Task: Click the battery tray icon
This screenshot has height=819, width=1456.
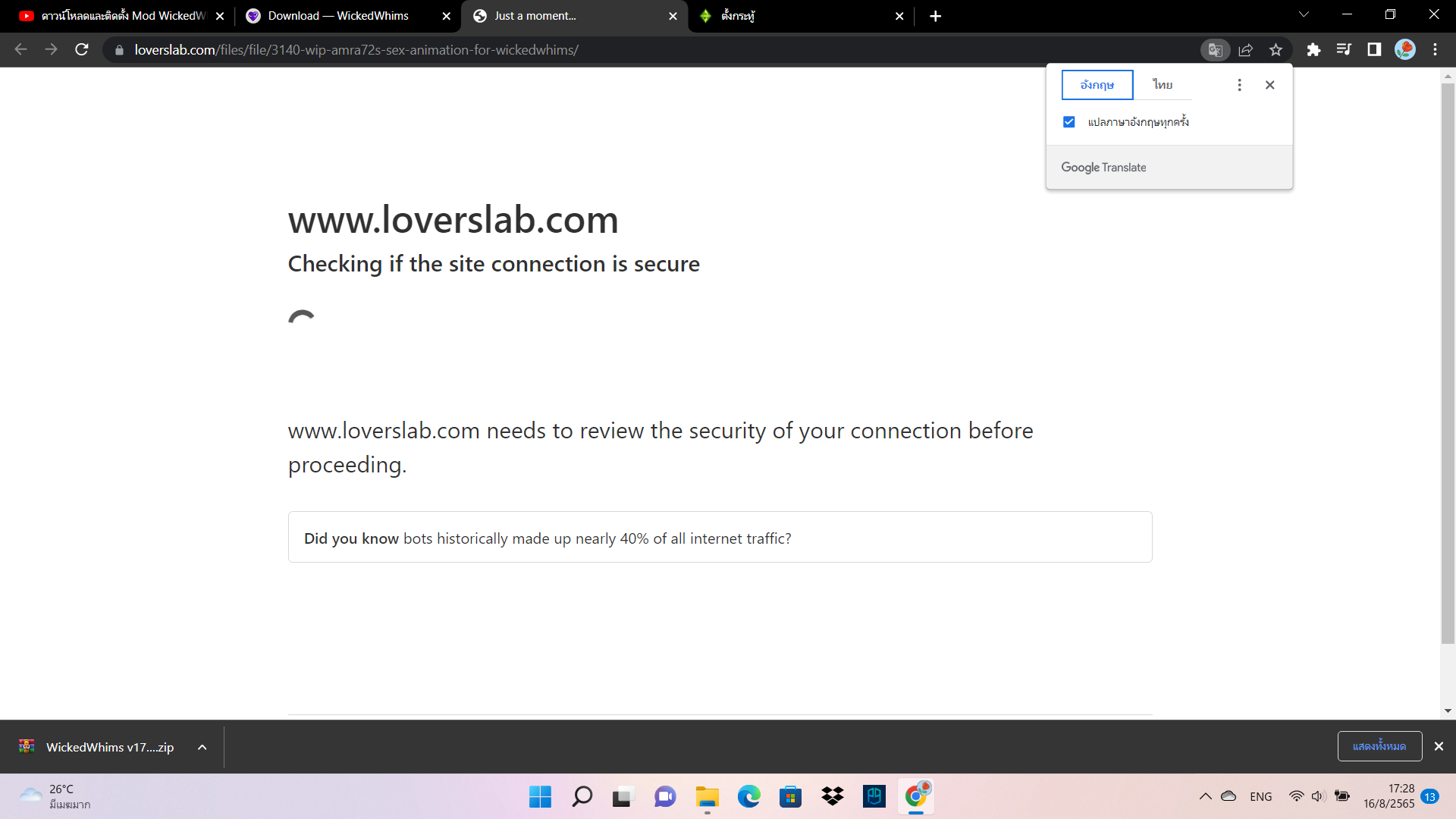Action: pos(1342,796)
